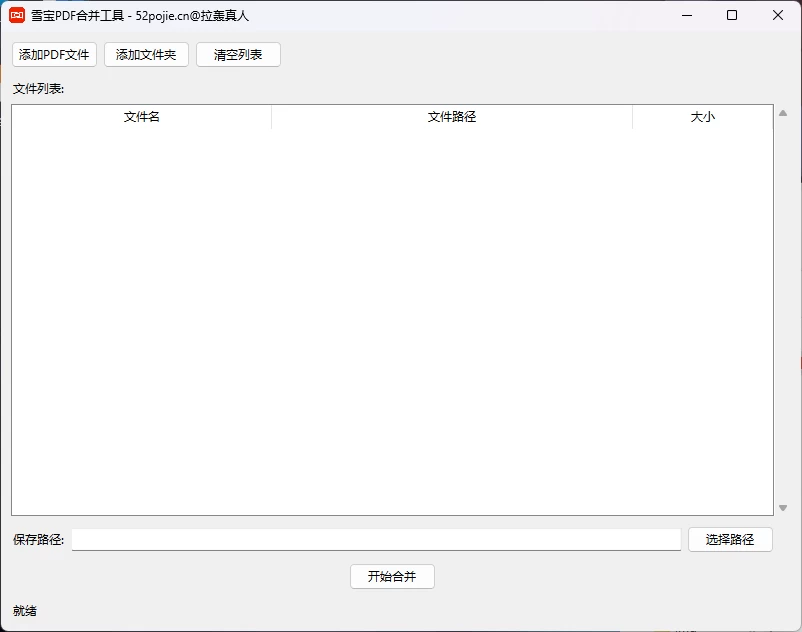Maximize the application window
This screenshot has width=802, height=632.
(733, 15)
